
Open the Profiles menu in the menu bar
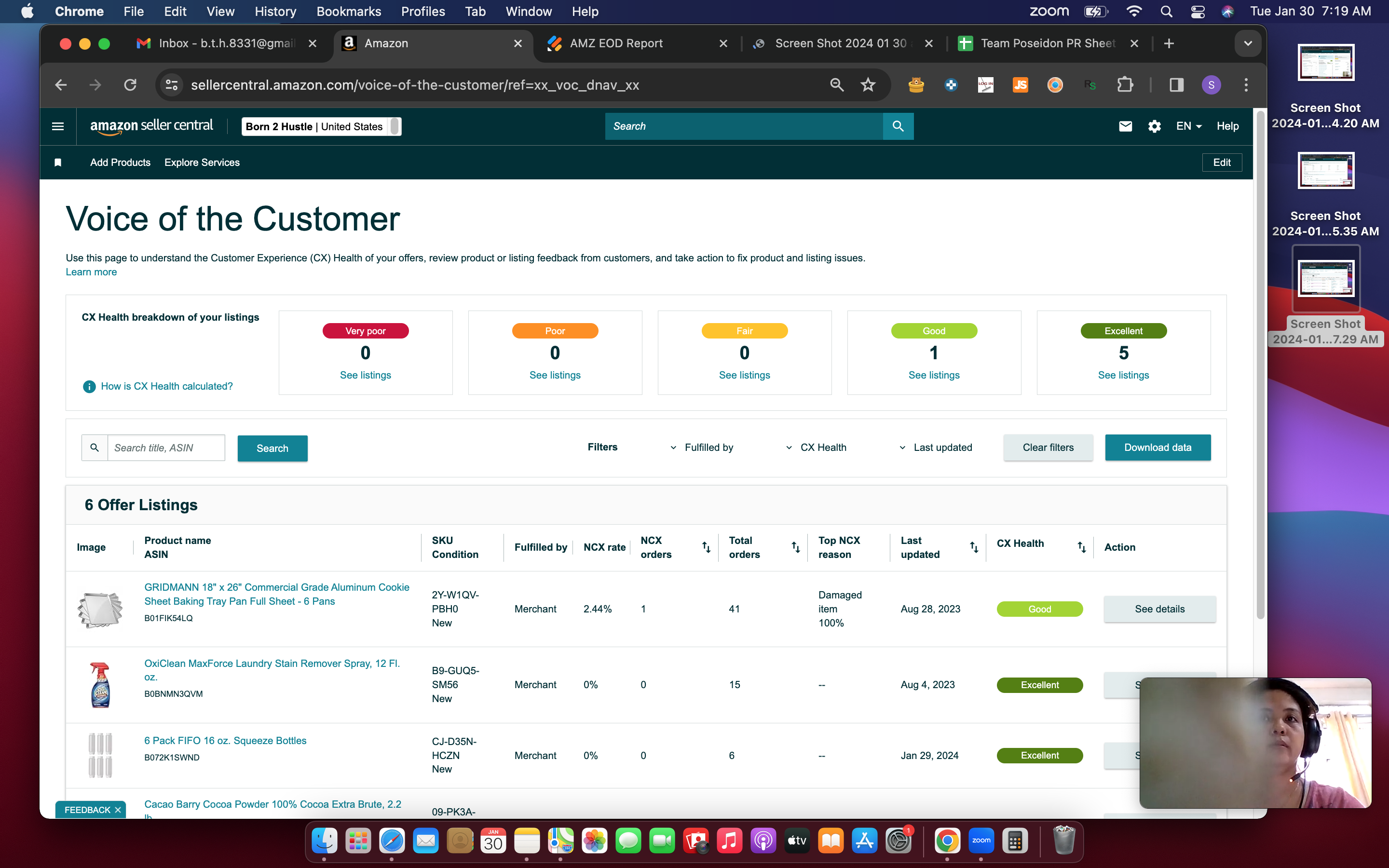click(423, 12)
